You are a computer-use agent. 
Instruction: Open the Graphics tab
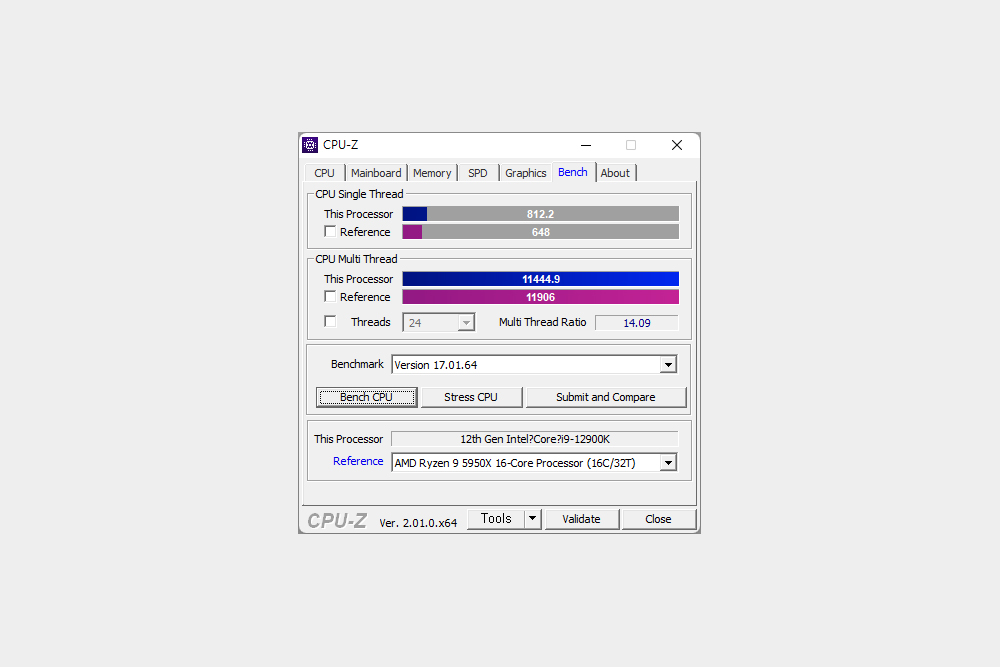point(526,173)
